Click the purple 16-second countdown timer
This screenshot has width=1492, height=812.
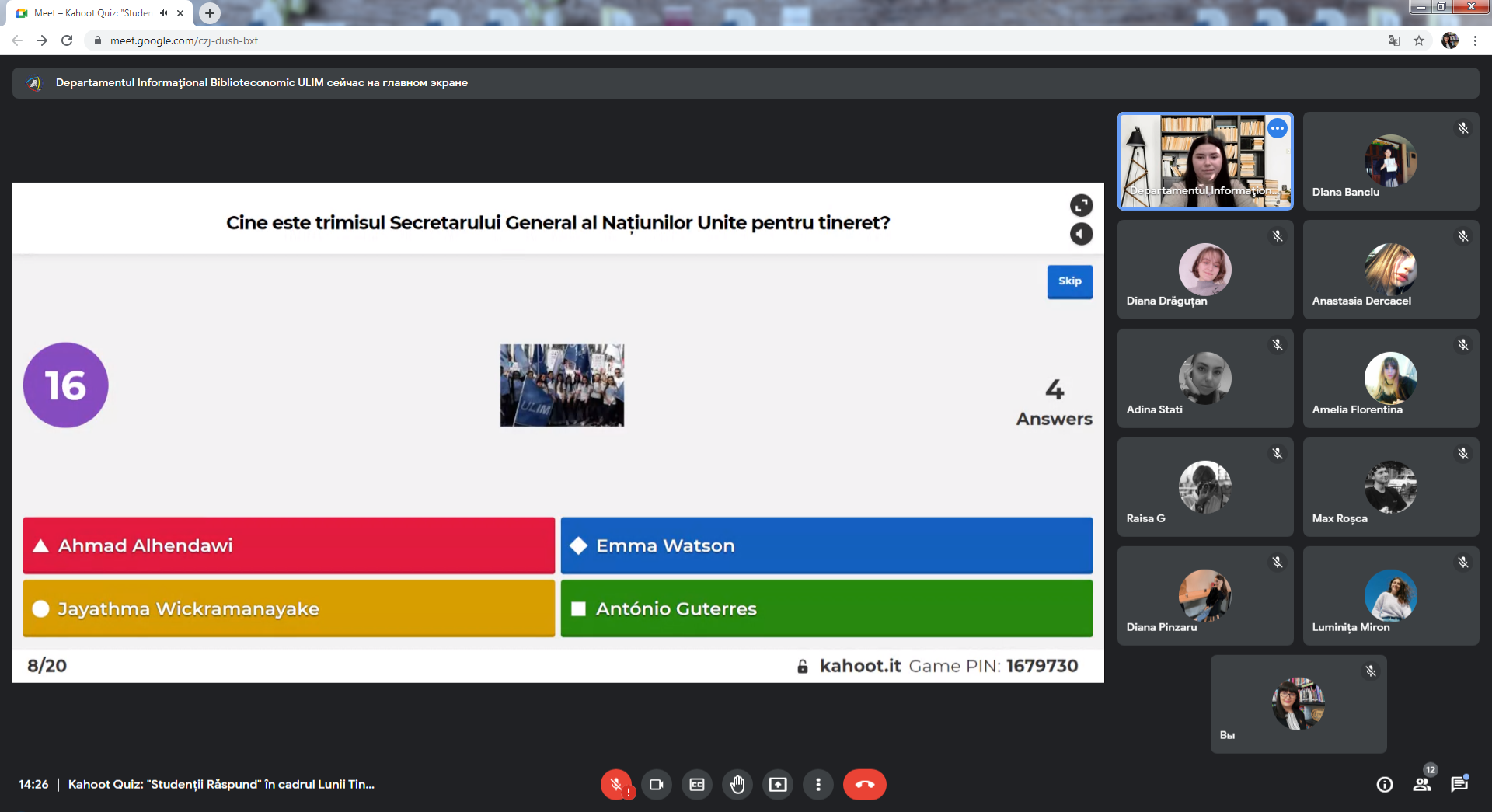(66, 385)
